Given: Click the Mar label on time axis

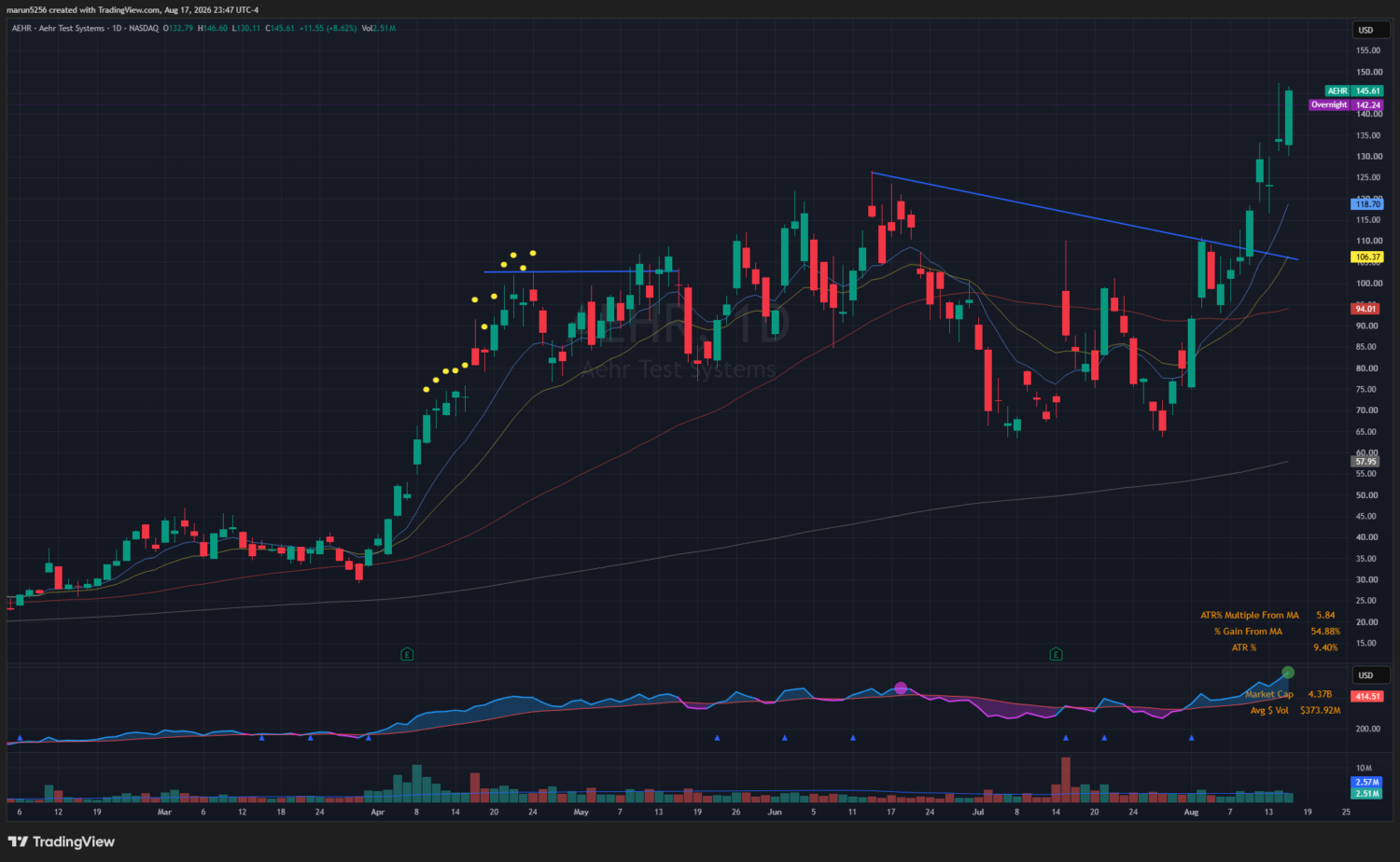Looking at the screenshot, I should 164,812.
